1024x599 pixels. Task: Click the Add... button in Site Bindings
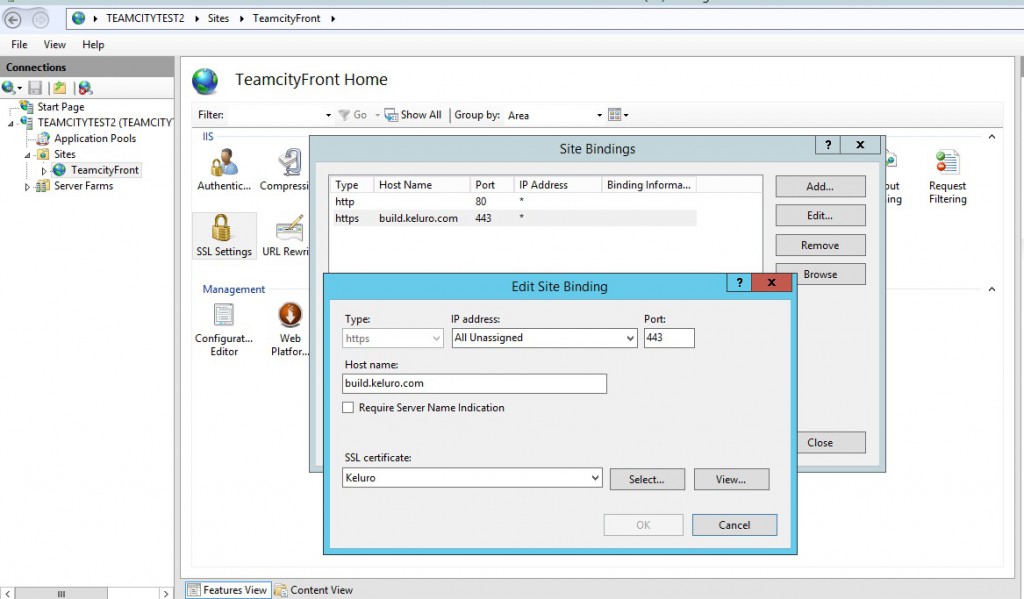coord(820,186)
